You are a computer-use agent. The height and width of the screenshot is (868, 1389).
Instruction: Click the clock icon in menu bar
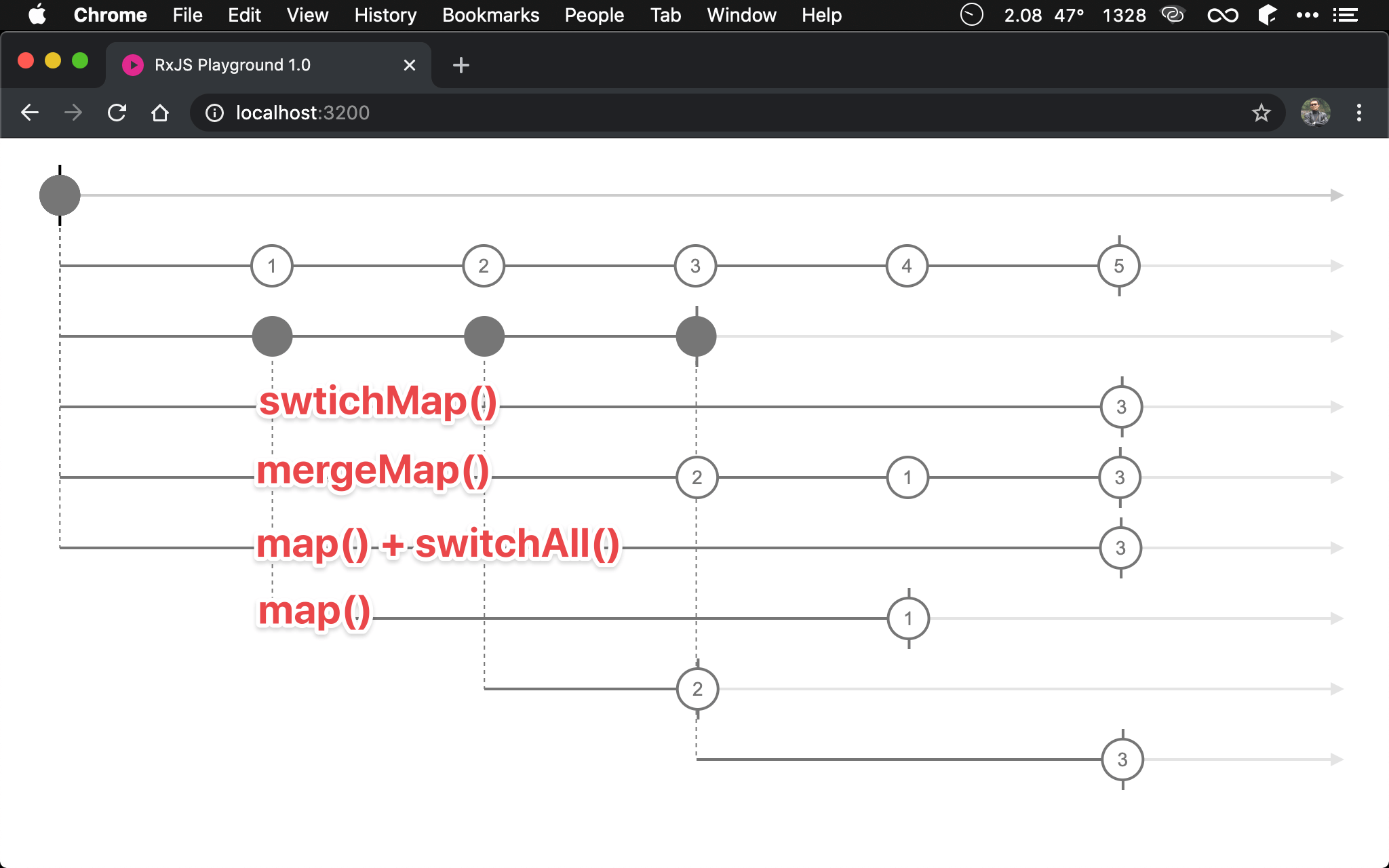pyautogui.click(x=971, y=15)
